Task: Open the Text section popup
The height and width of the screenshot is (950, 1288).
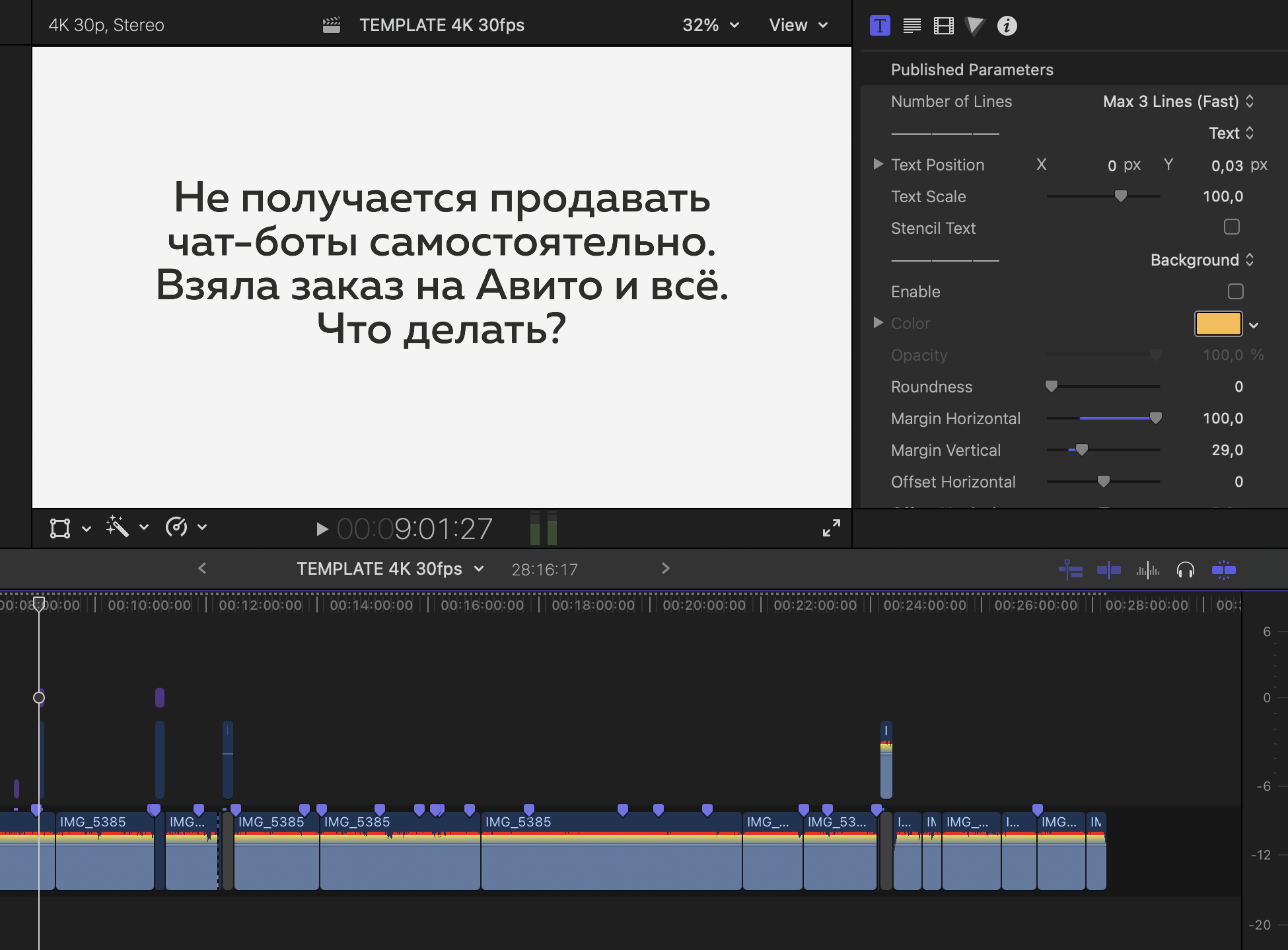Action: (x=1231, y=133)
